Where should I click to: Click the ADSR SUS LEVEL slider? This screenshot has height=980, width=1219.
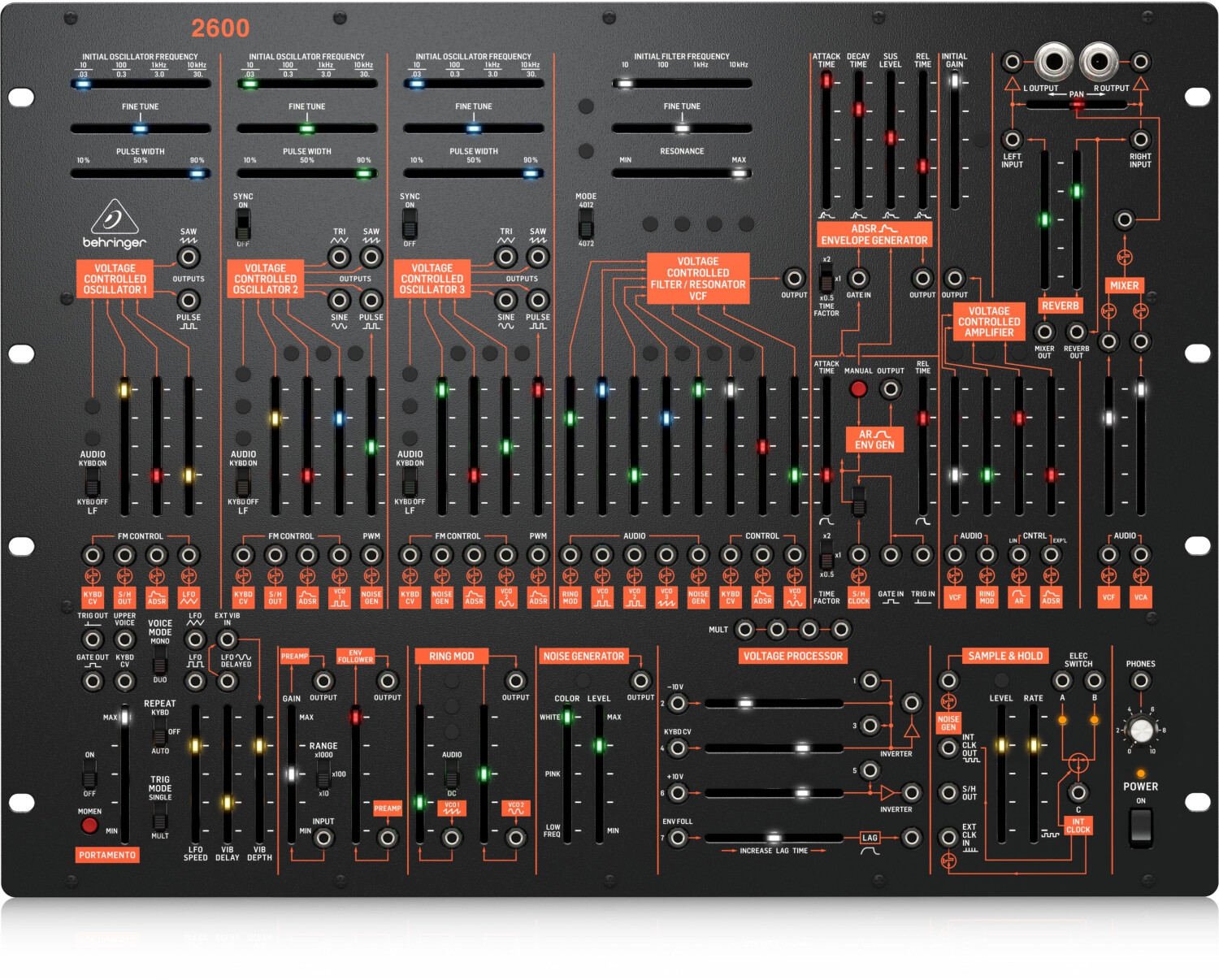[891, 139]
